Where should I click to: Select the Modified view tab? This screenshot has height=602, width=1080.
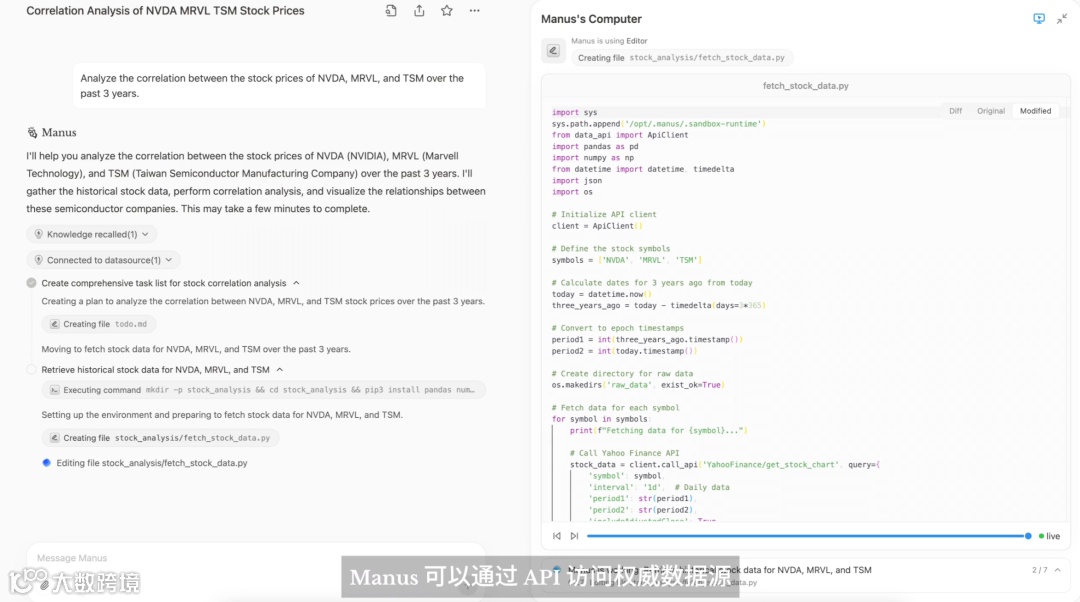click(x=1035, y=111)
